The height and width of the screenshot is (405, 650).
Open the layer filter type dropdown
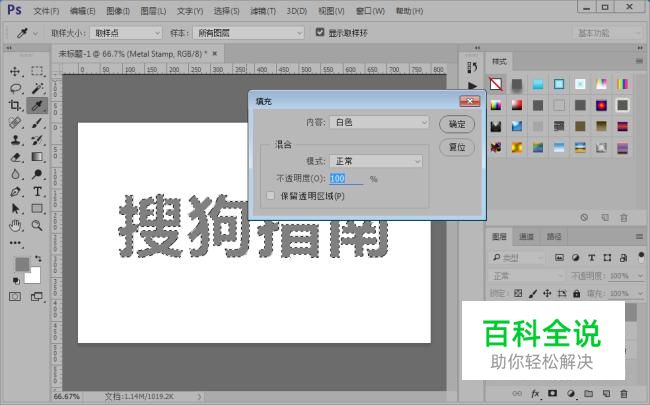[517, 258]
